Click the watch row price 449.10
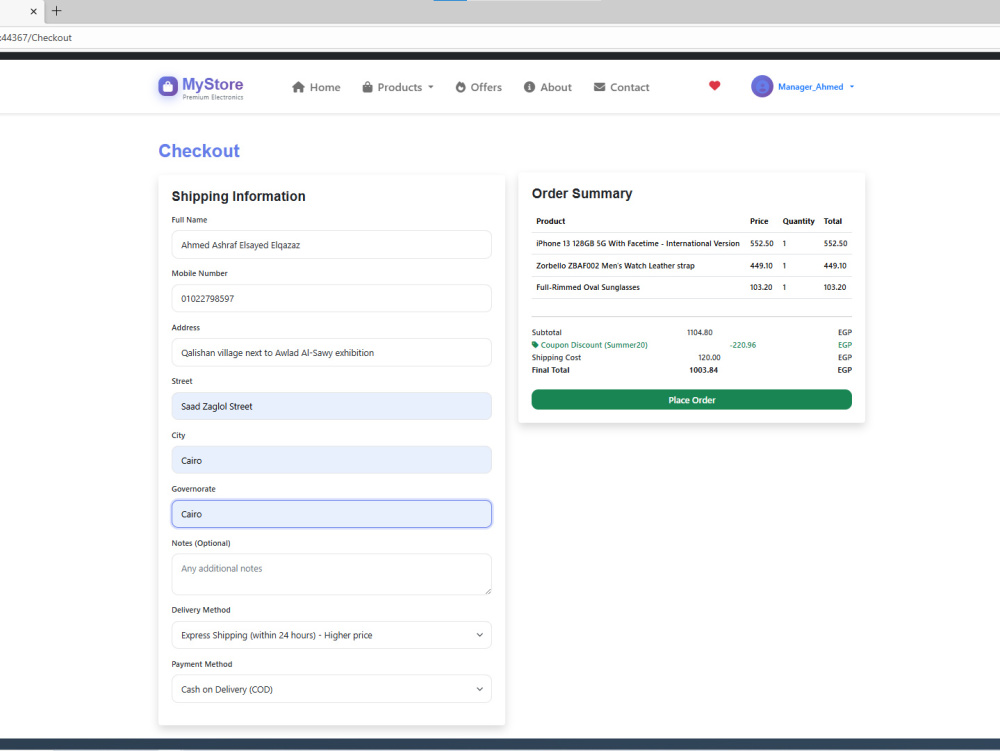Viewport: 1000px width, 751px height. (x=761, y=266)
